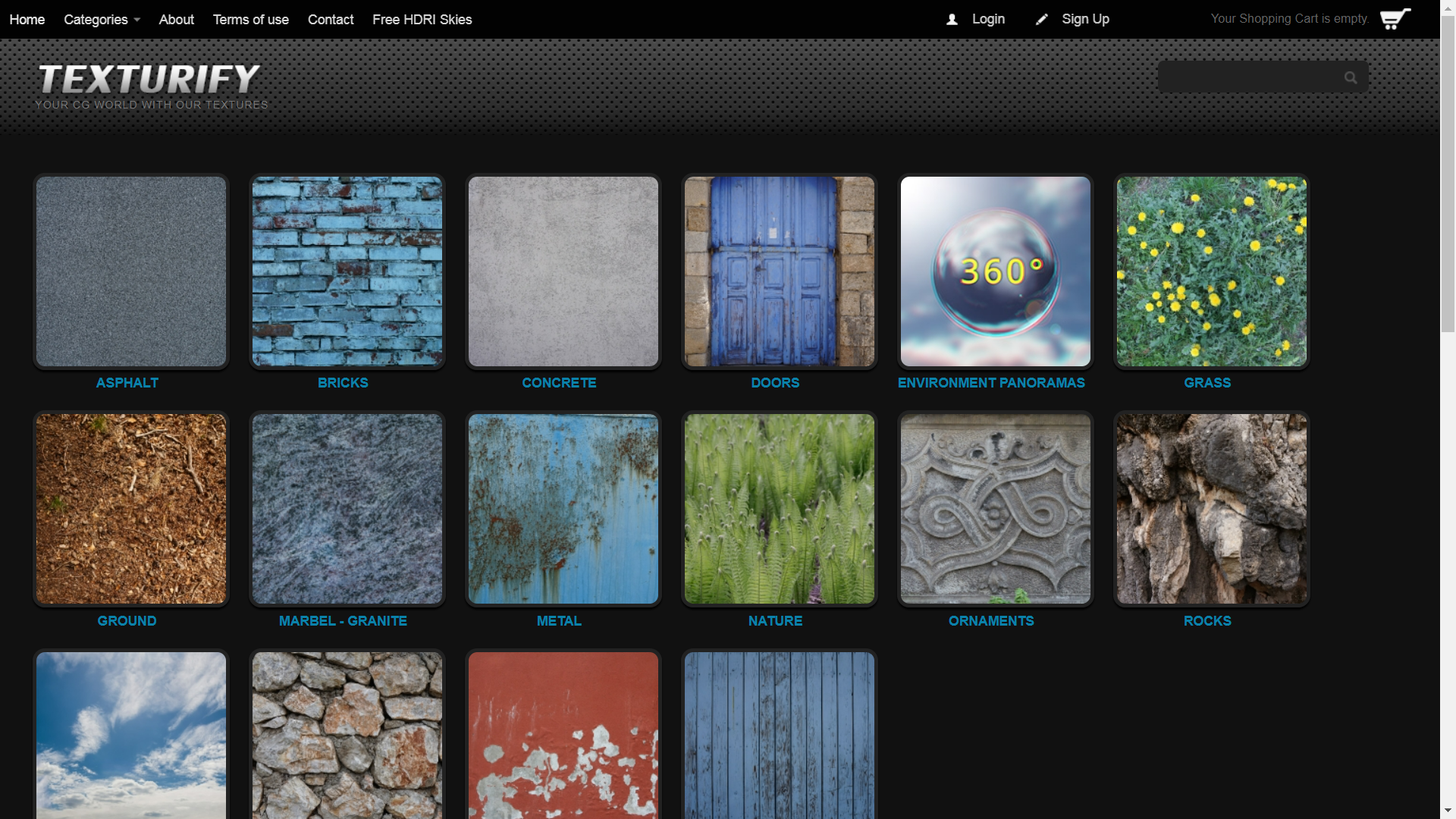
Task: Click the search magnifier icon
Action: (1351, 77)
